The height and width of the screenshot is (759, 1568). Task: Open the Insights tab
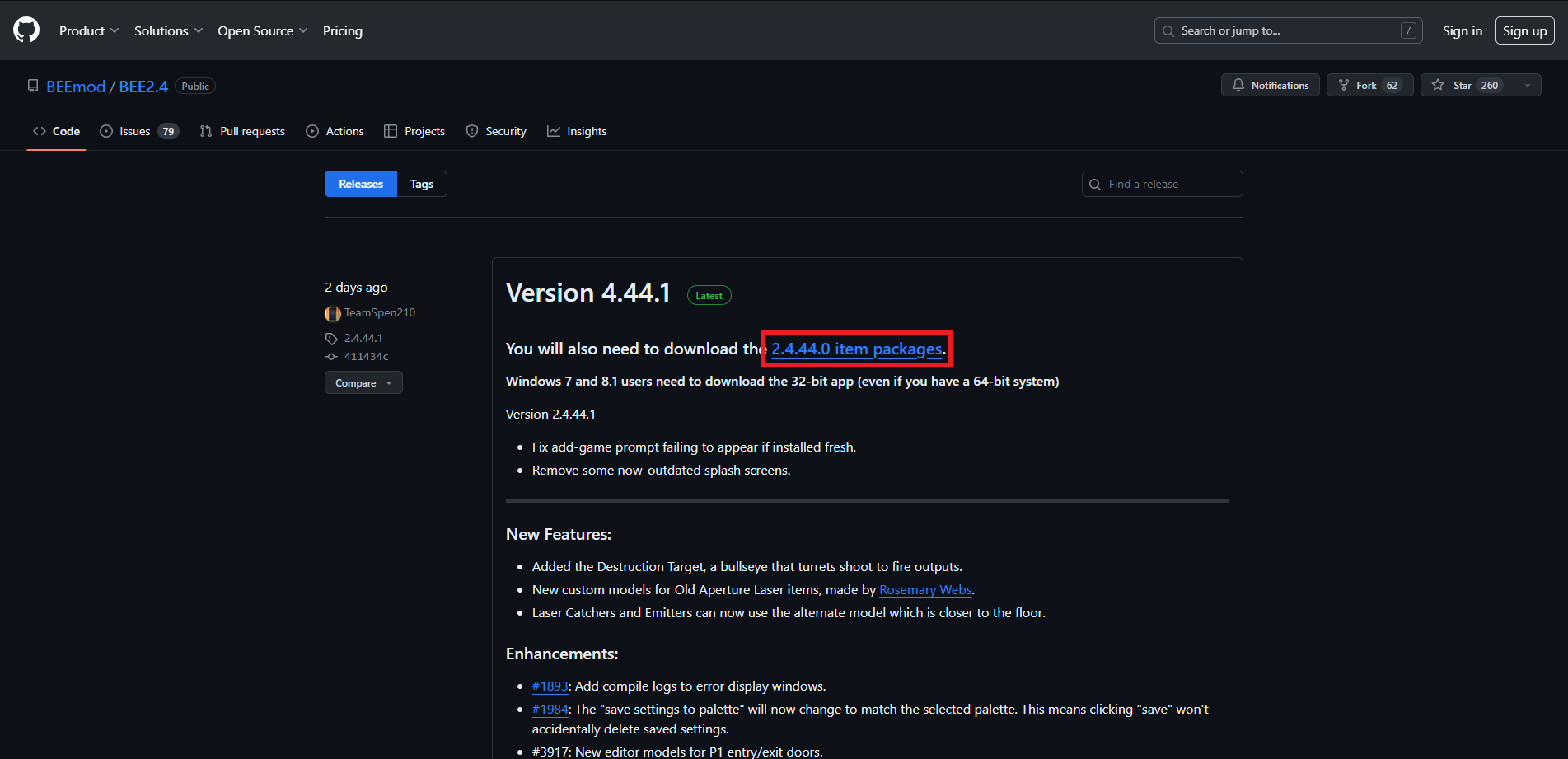coord(577,131)
